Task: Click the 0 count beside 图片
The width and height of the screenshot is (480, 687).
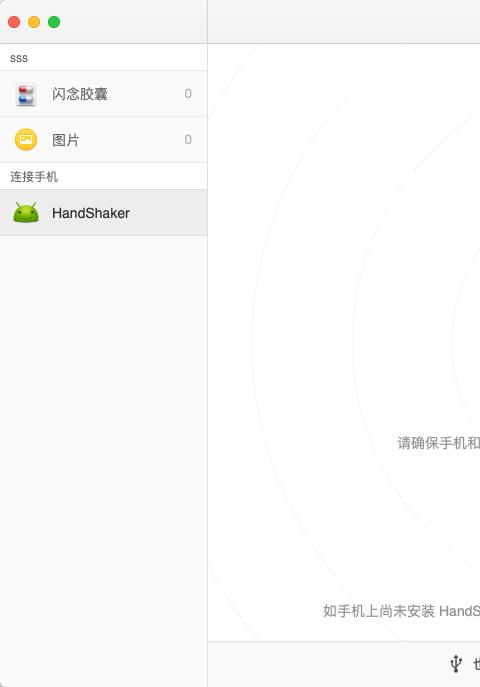Action: 188,140
